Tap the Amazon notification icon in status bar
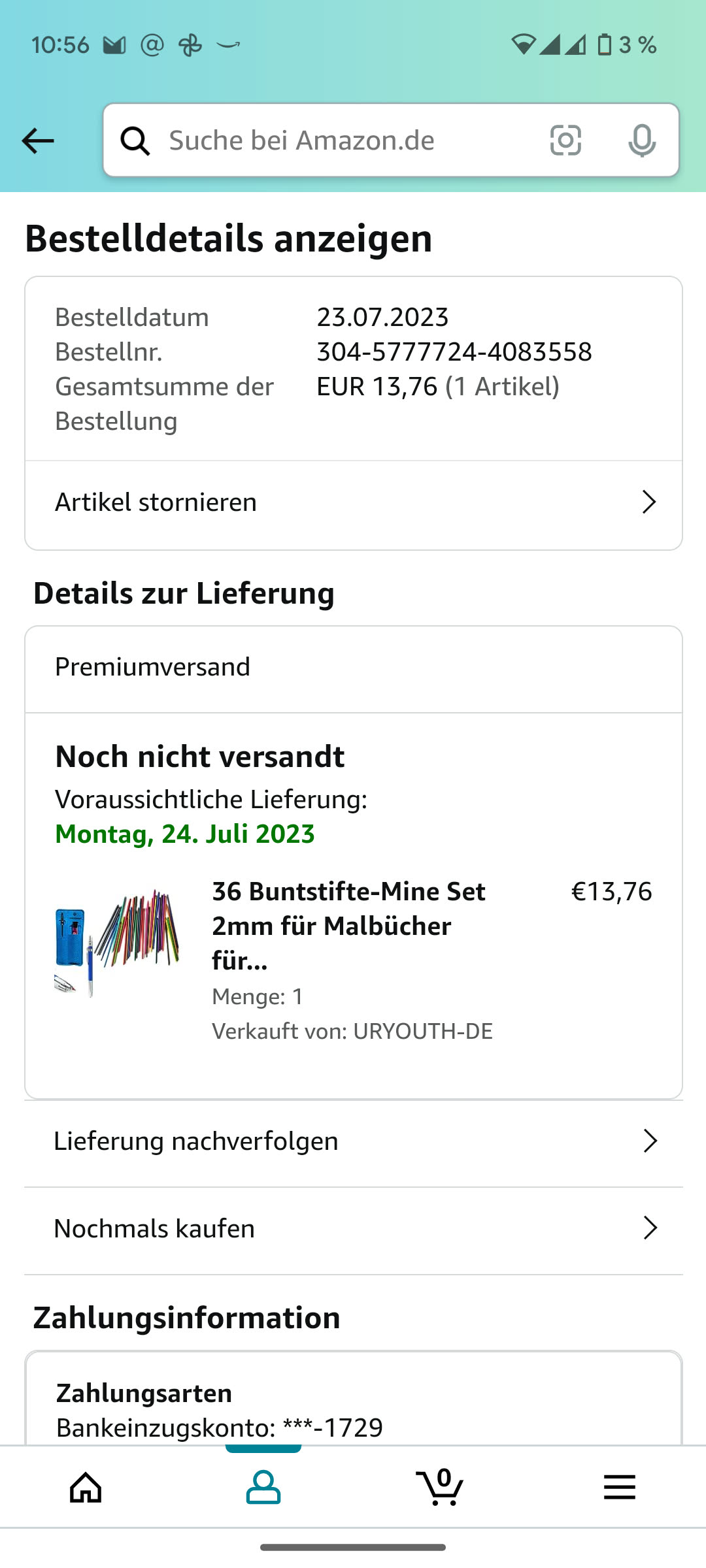Viewport: 706px width, 1568px height. [x=228, y=45]
